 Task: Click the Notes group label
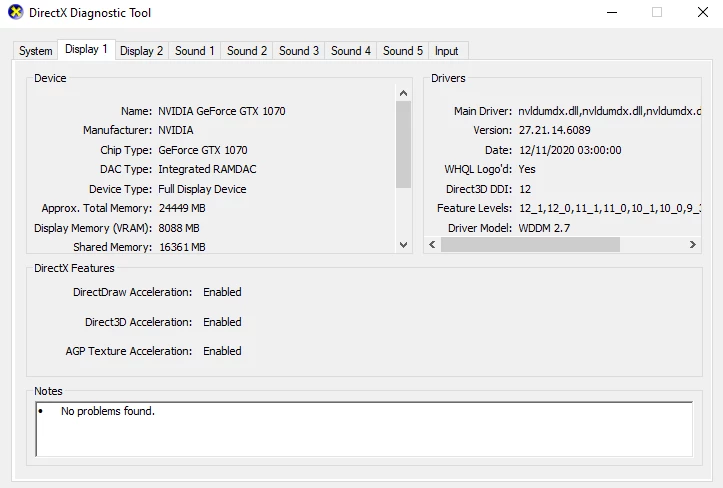pos(48,391)
